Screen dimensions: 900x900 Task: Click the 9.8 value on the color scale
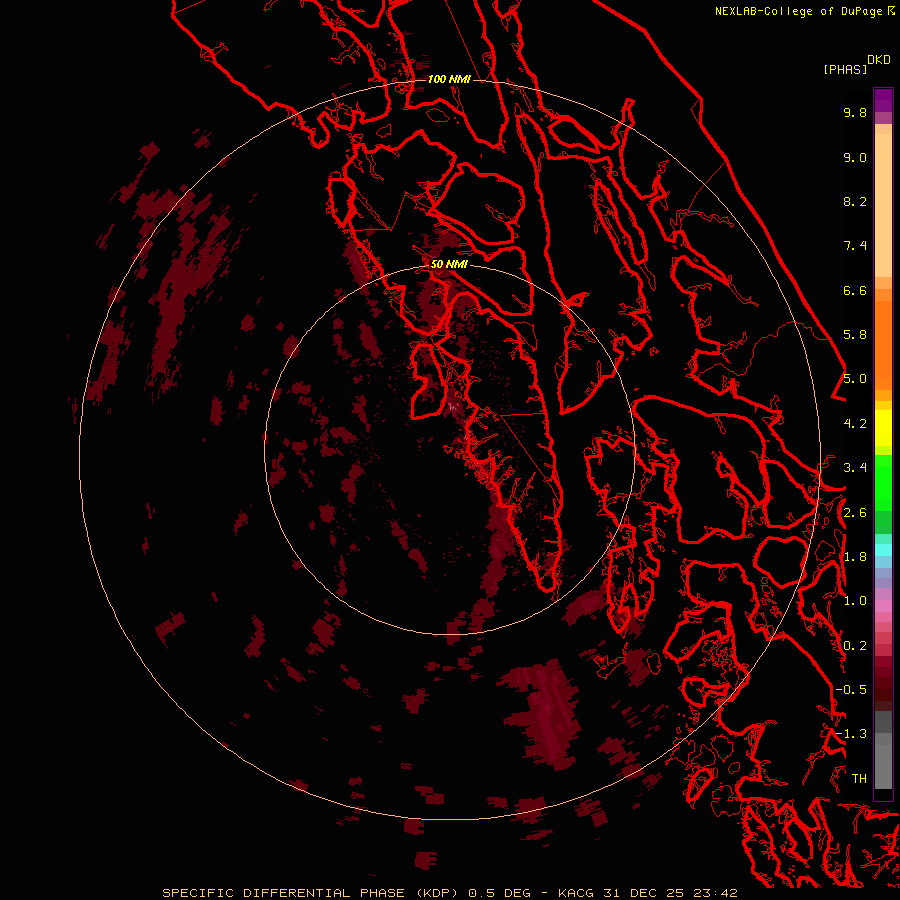[855, 112]
